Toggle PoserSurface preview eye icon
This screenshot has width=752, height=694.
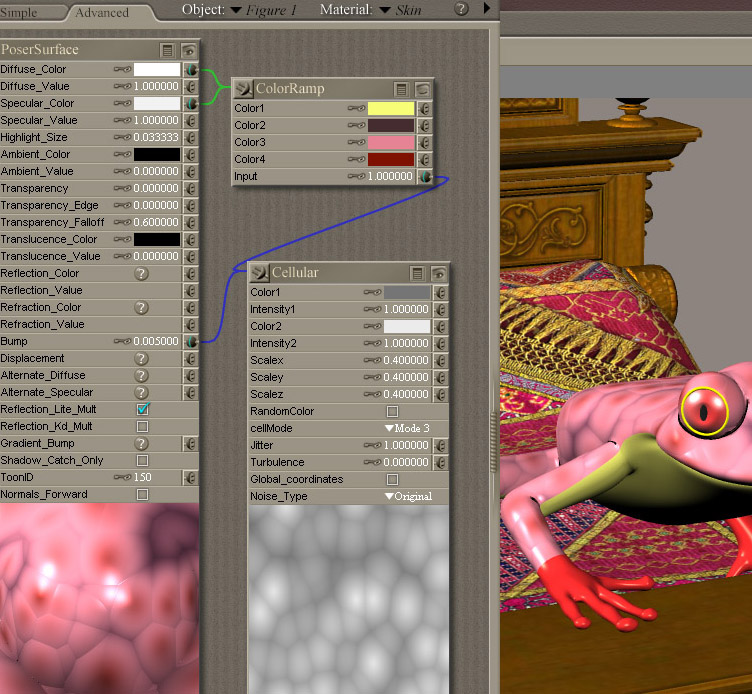click(189, 50)
